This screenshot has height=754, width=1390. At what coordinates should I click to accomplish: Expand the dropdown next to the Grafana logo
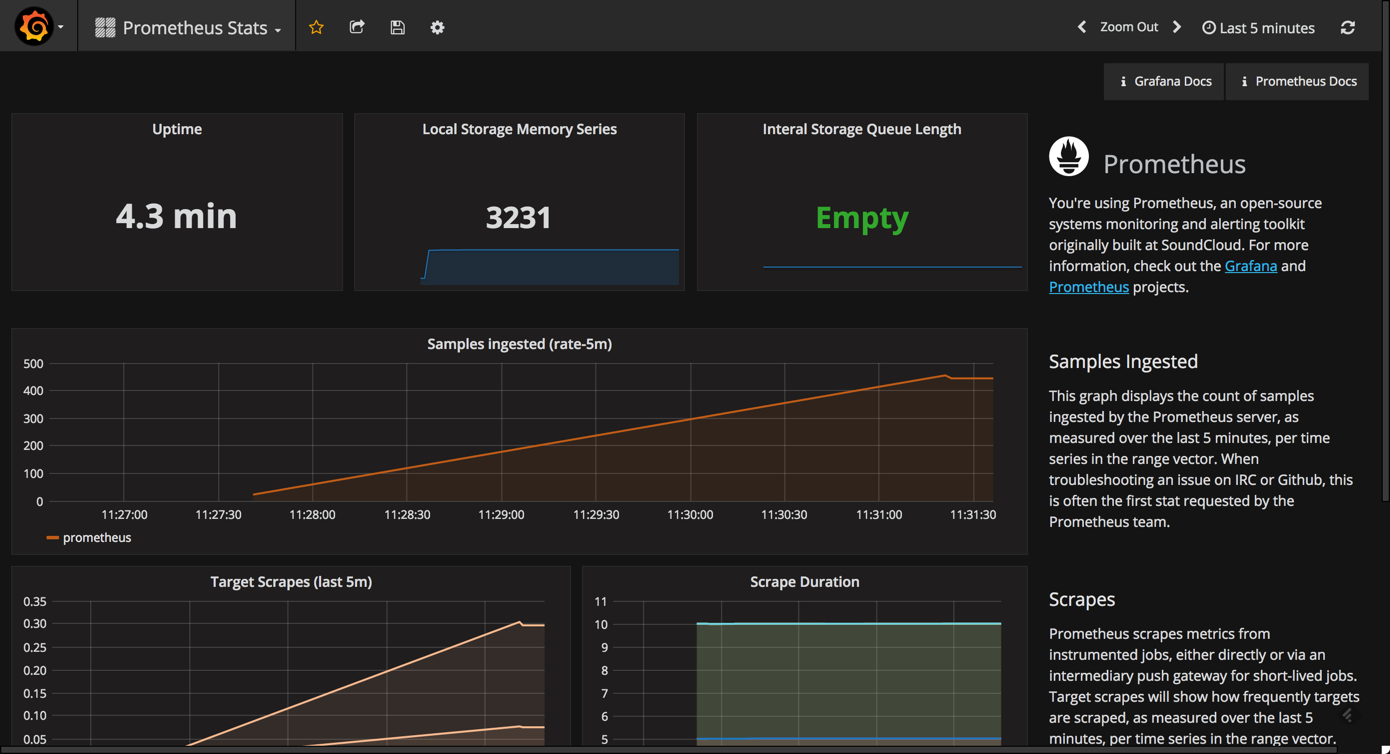click(x=59, y=27)
